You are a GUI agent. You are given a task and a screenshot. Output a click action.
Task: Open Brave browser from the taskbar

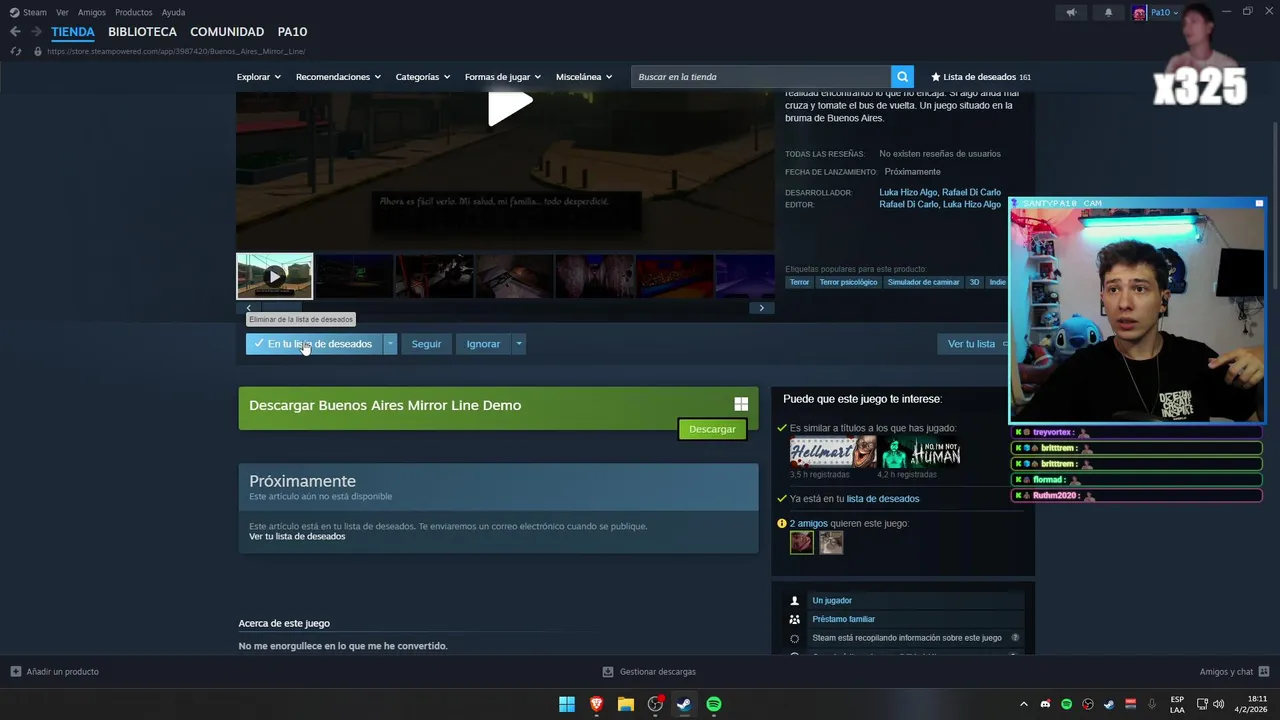(597, 704)
